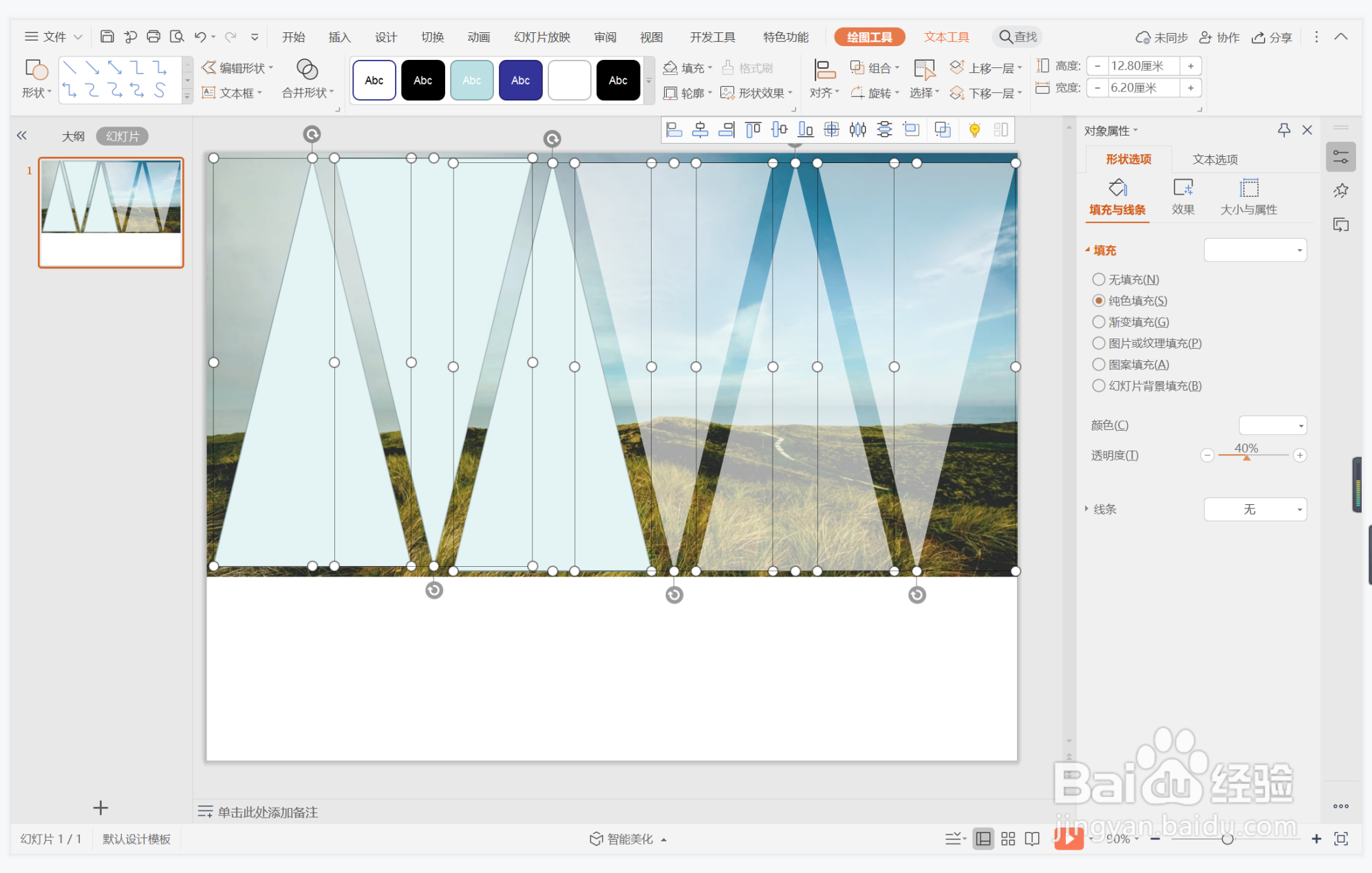This screenshot has height=873, width=1372.
Task: Open the Color (颜色) dropdown
Action: point(1272,425)
